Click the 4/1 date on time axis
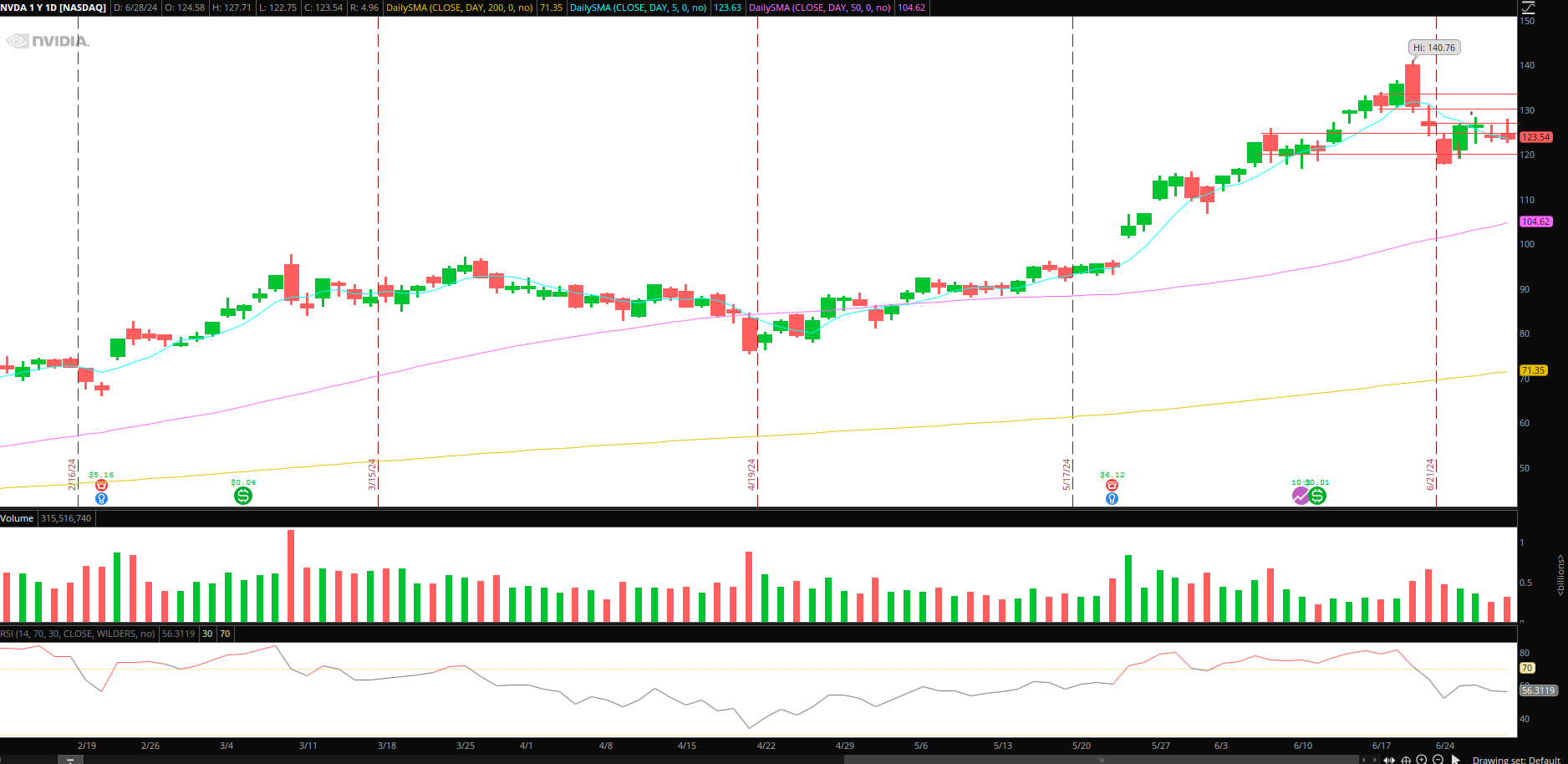 526,746
